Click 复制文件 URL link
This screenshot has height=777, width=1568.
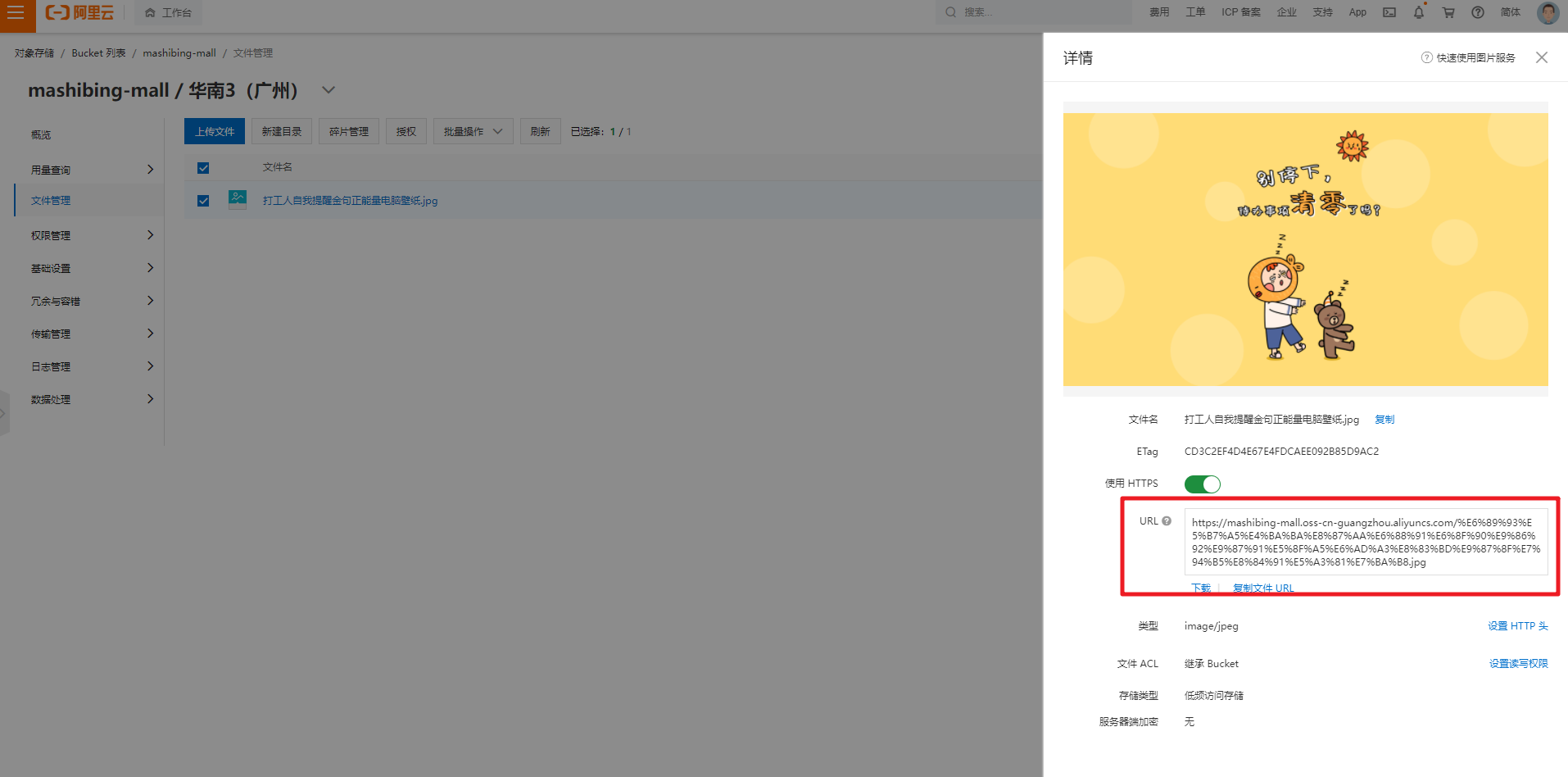click(x=1263, y=588)
